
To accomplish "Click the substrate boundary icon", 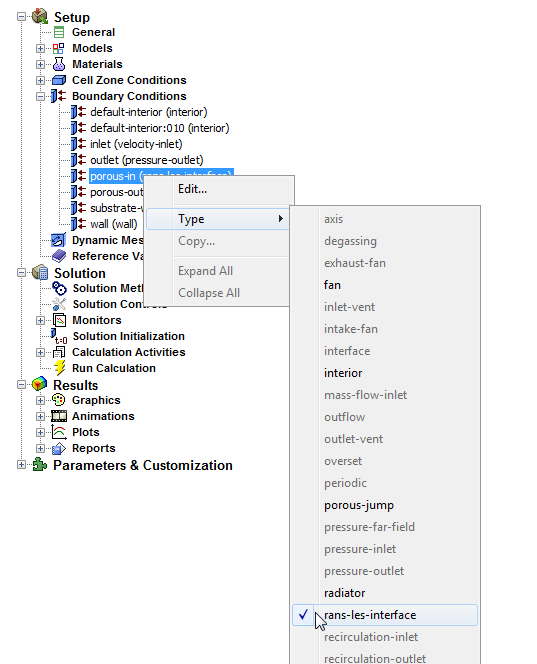I will pyautogui.click(x=78, y=208).
